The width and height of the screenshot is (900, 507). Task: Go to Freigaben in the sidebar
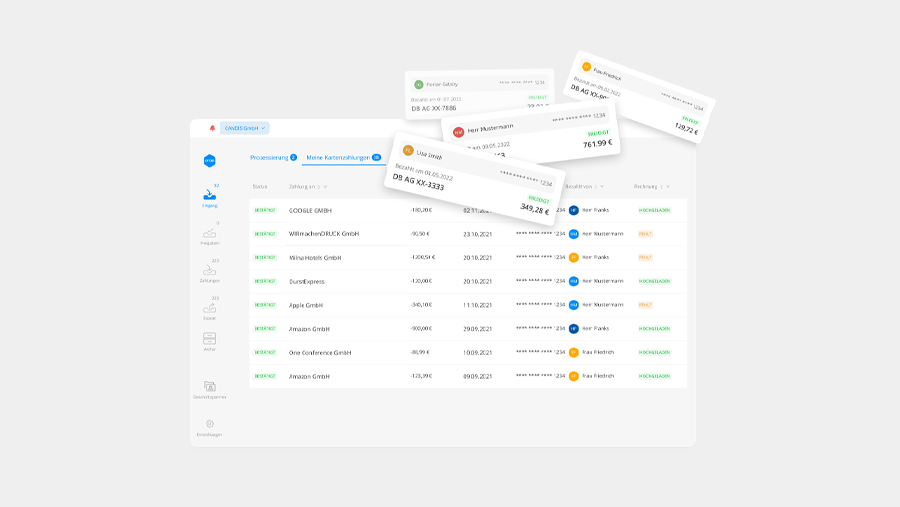pyautogui.click(x=209, y=234)
